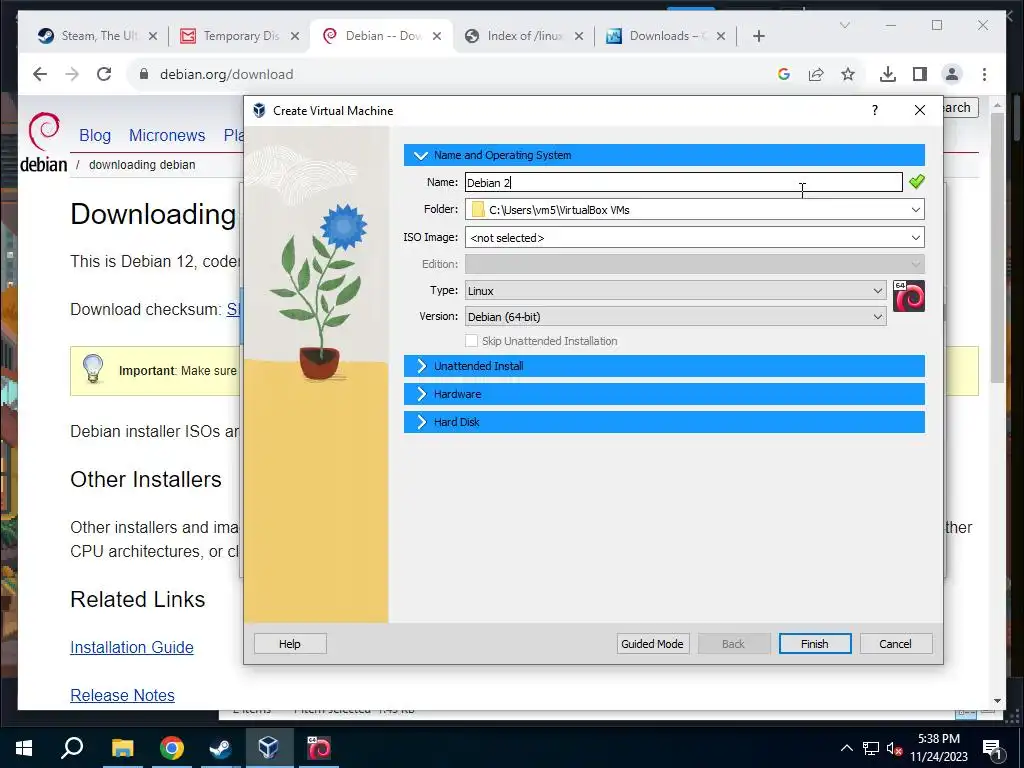Bookmark this page with star icon

(848, 74)
